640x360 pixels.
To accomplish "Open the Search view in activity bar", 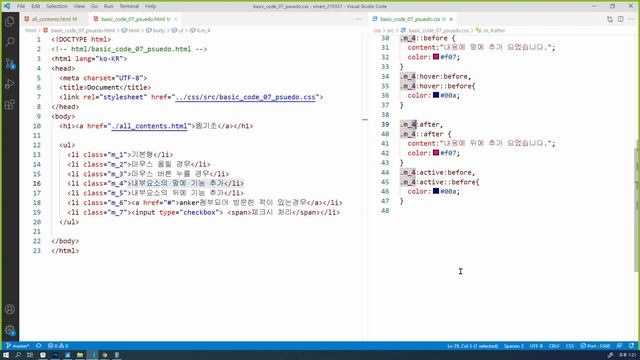I will coord(10,42).
